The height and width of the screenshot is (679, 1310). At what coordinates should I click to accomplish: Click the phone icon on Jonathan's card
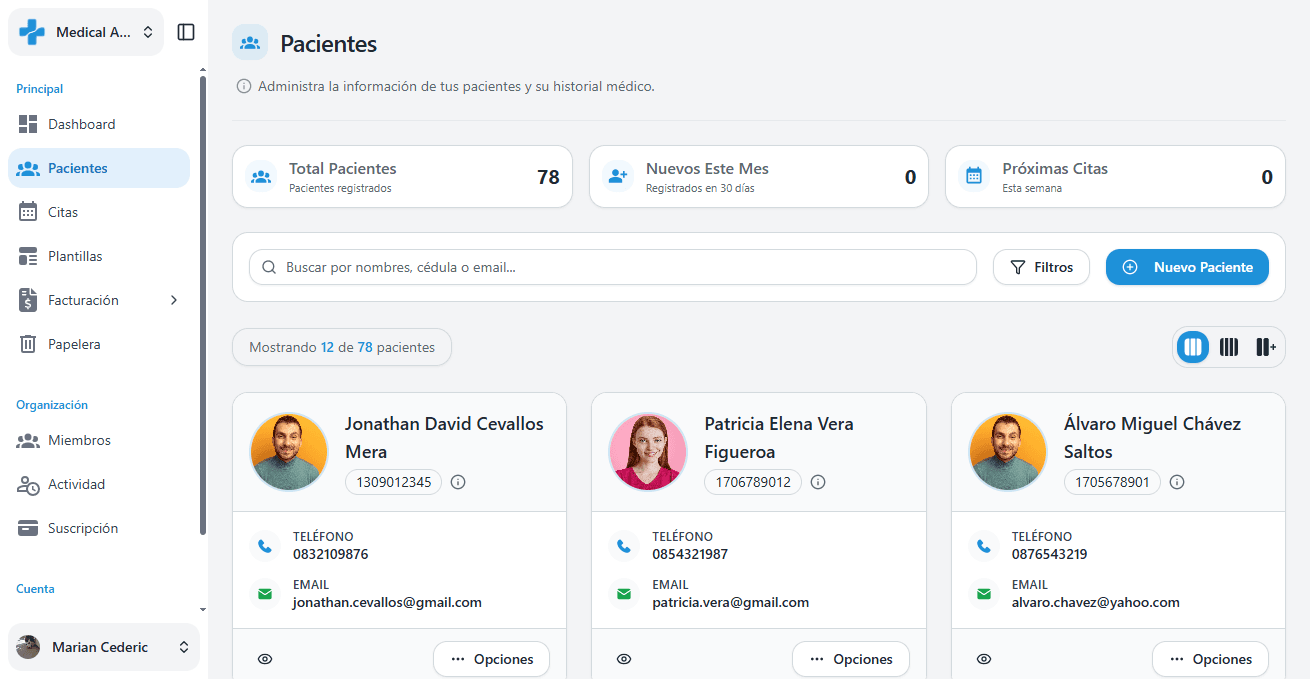[x=265, y=546]
